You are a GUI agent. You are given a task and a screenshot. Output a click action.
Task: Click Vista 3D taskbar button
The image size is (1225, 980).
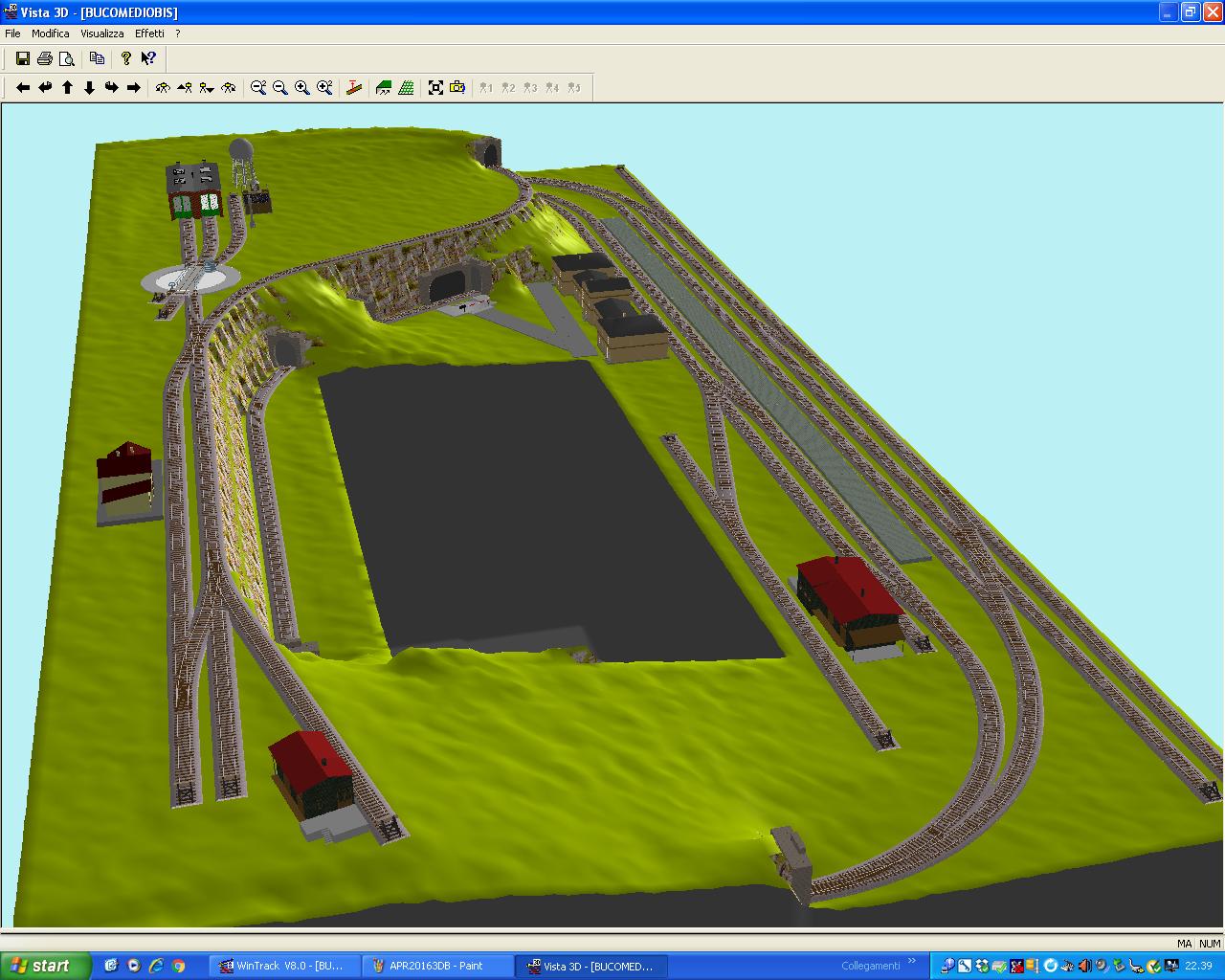pyautogui.click(x=590, y=966)
